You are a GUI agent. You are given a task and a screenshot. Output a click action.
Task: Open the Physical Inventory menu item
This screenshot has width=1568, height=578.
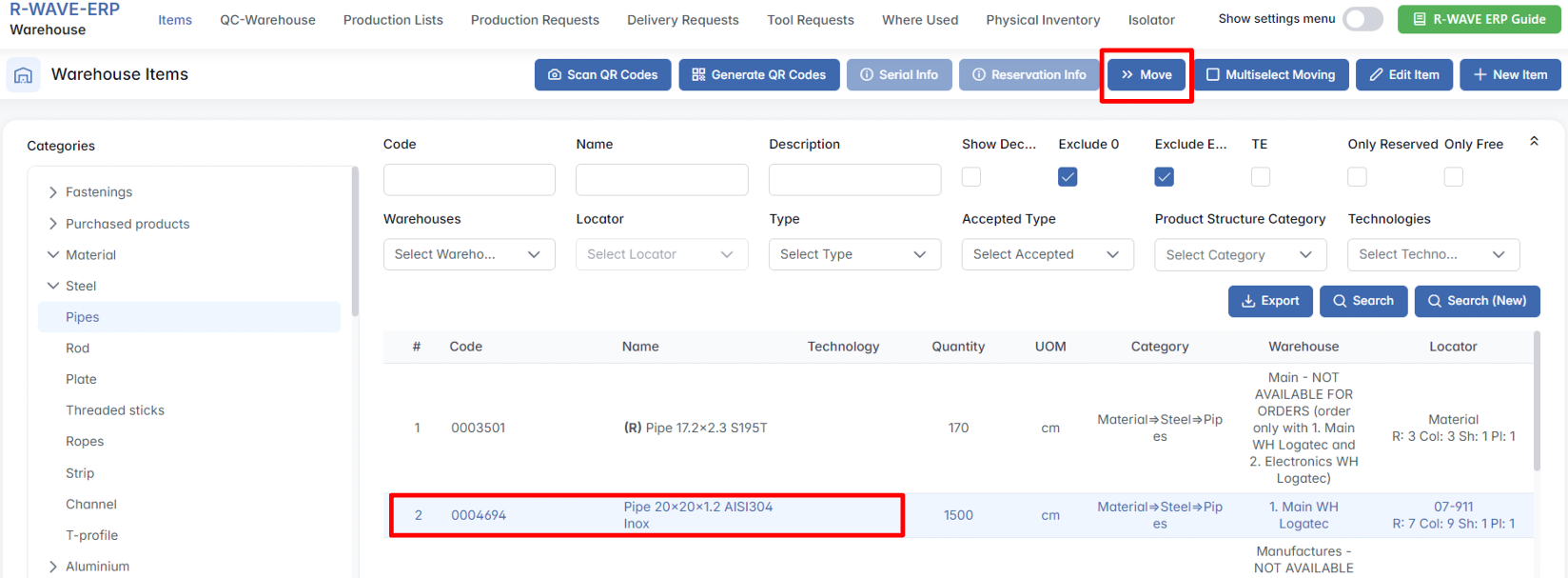1043,20
